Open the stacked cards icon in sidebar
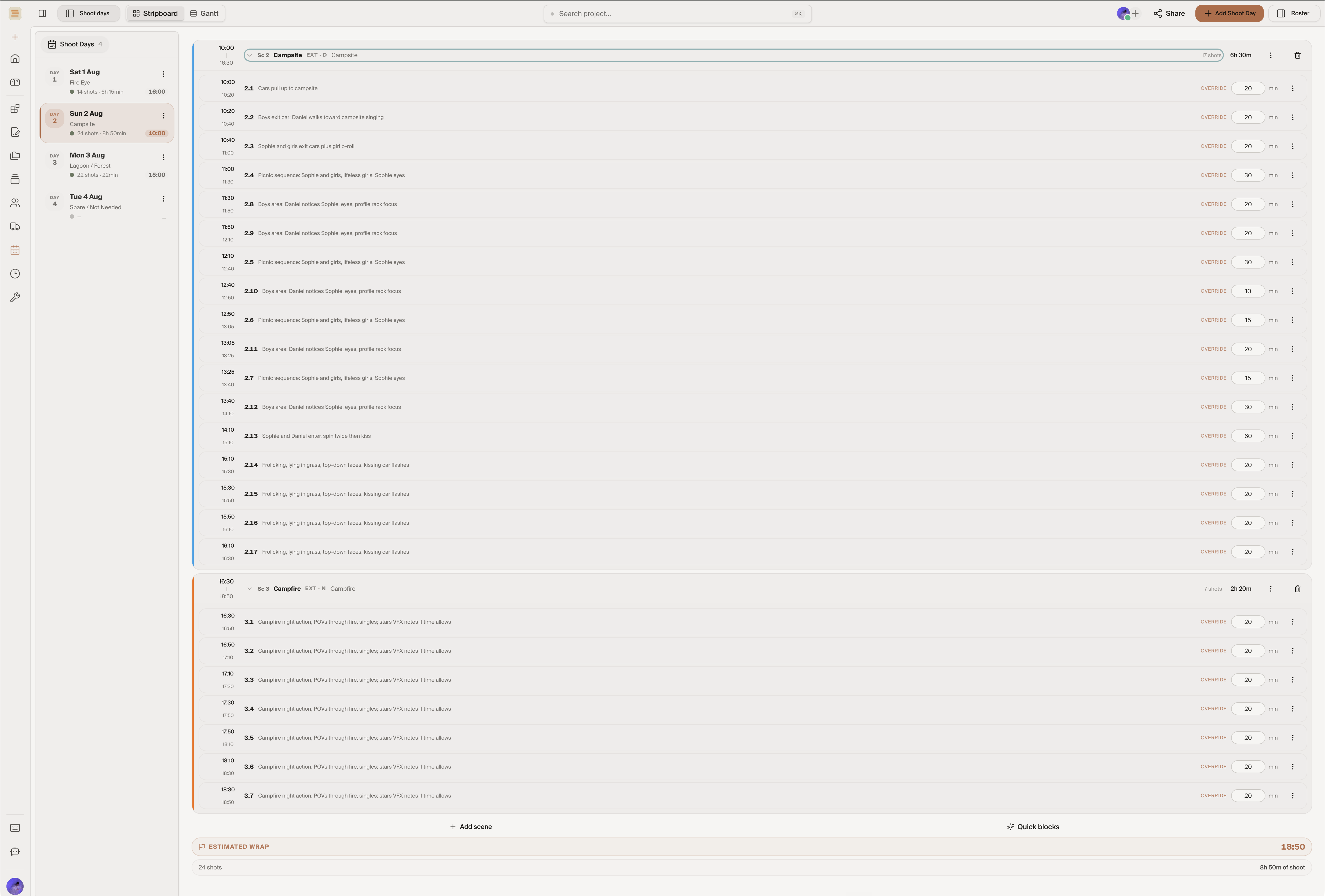The image size is (1325, 896). click(15, 179)
